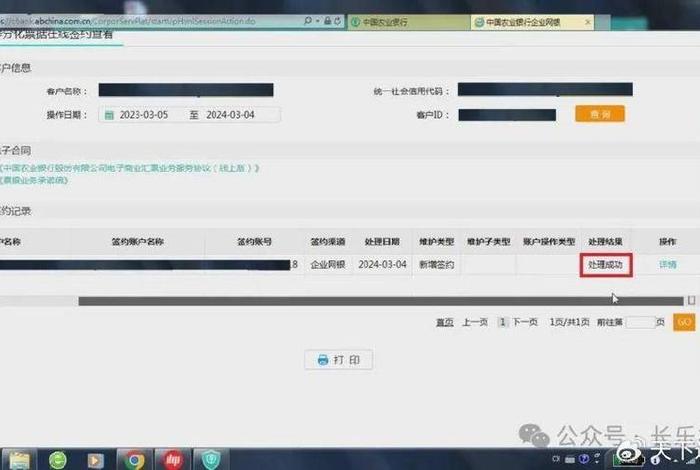The width and height of the screenshot is (700, 470).
Task: Click the 维护类型 column header
Action: point(436,242)
